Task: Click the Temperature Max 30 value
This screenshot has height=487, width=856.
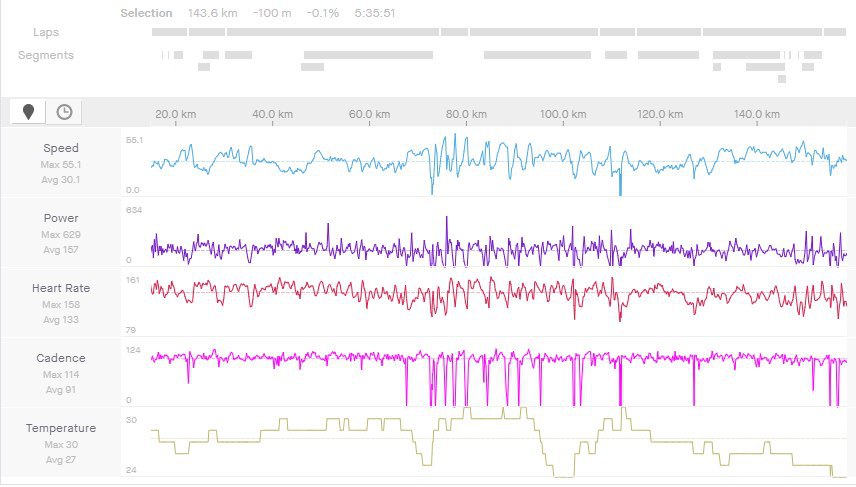Action: [61, 444]
